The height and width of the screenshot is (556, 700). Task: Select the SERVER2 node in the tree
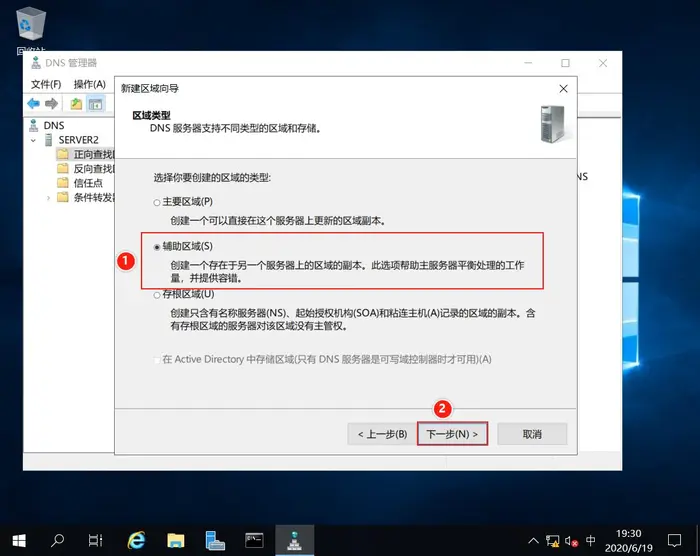pos(79,140)
